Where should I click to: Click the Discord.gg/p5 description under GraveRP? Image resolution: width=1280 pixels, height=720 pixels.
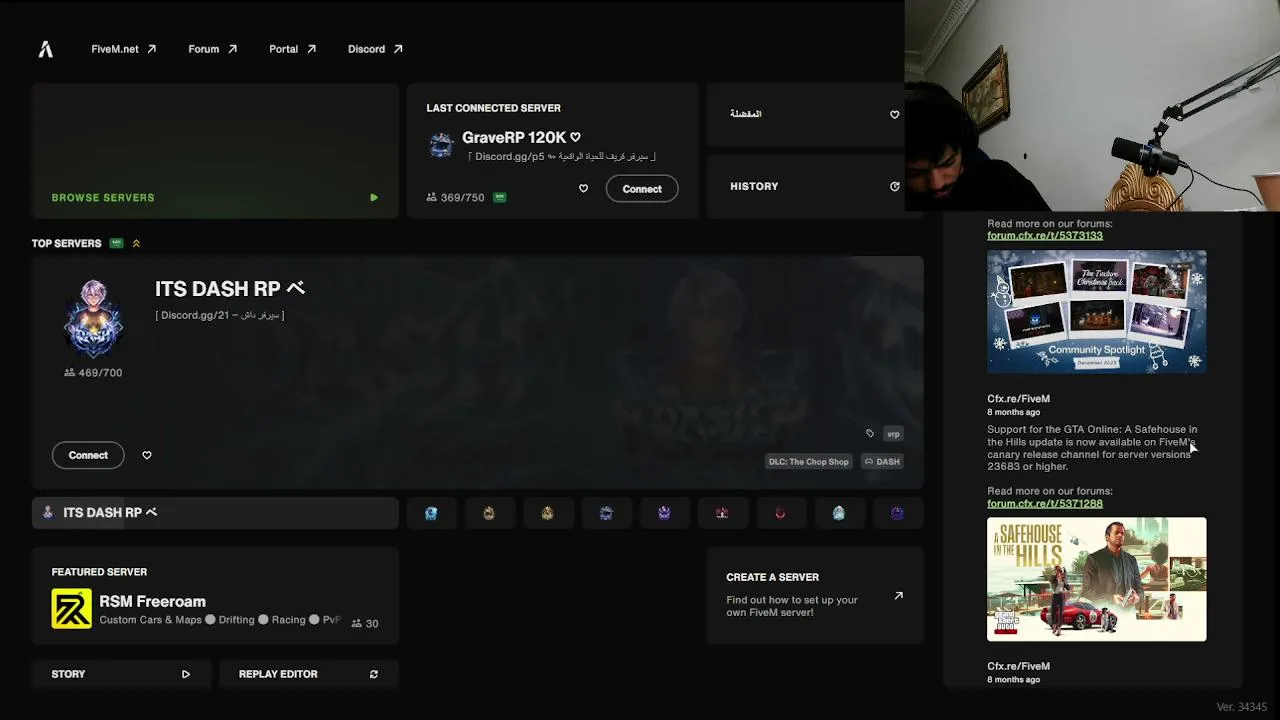tap(561, 156)
